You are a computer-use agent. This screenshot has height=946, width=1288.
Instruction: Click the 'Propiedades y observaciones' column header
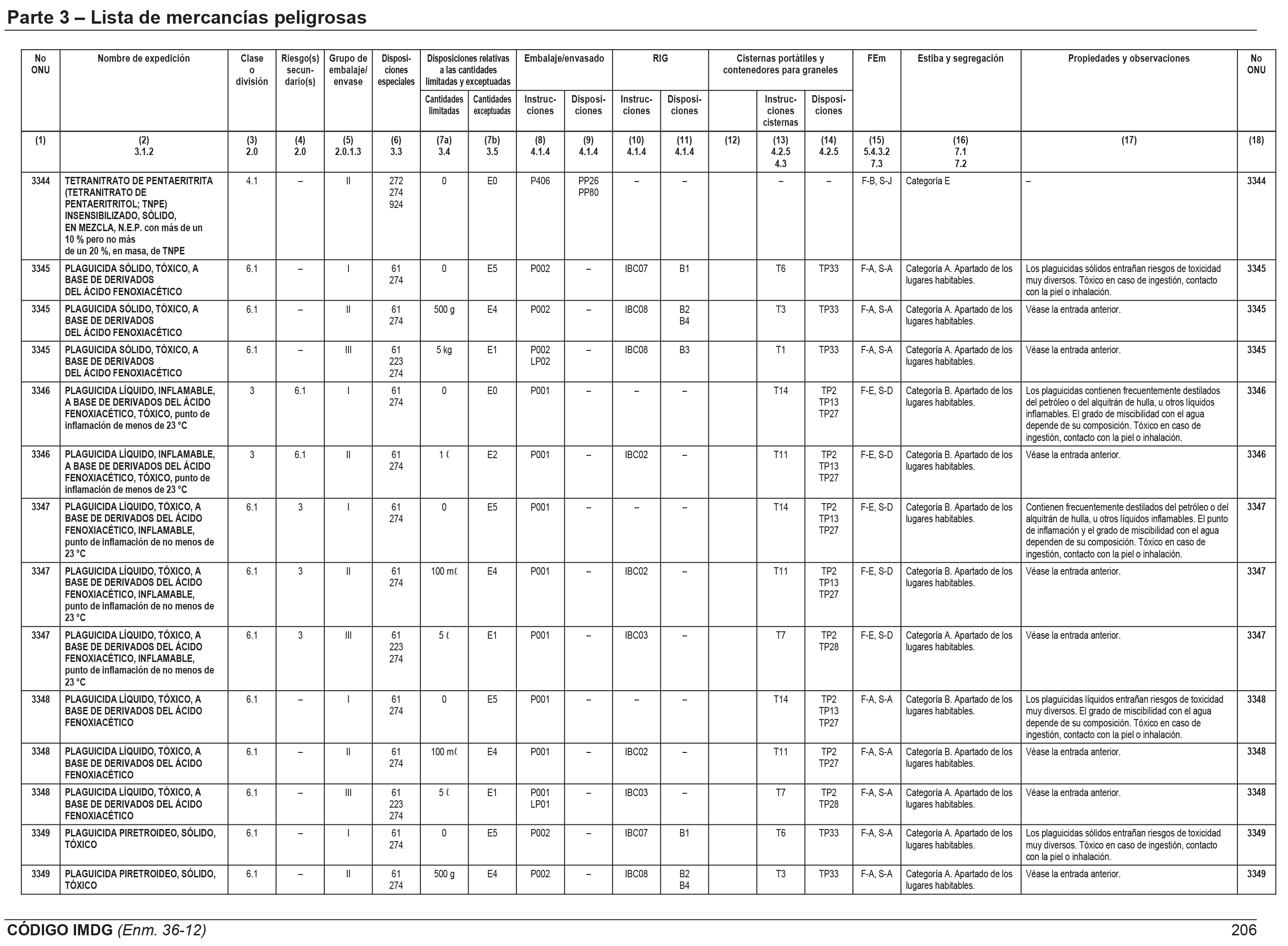(1128, 58)
